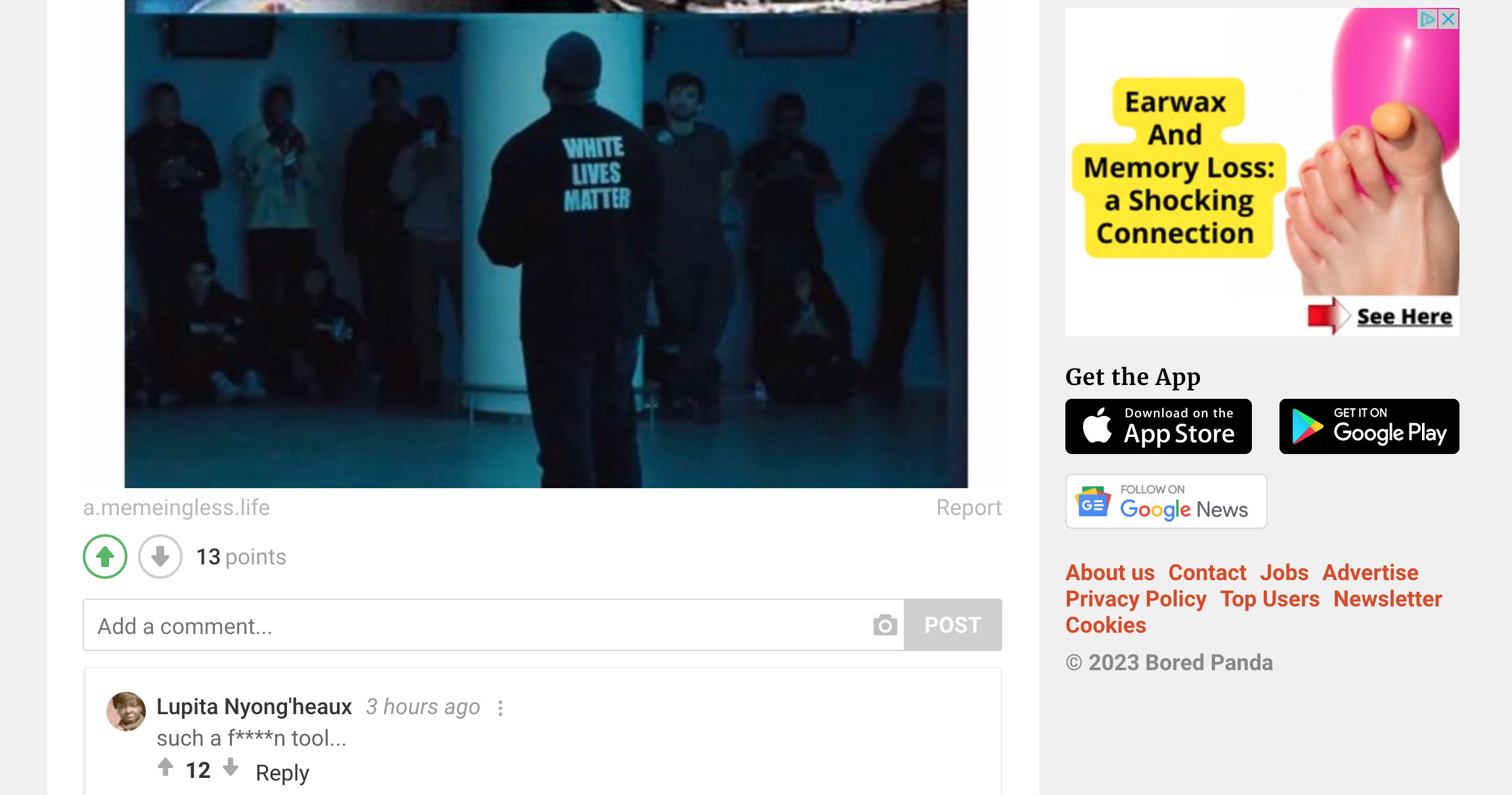Open comment options three-dot menu
Image resolution: width=1512 pixels, height=795 pixels.
[x=500, y=708]
